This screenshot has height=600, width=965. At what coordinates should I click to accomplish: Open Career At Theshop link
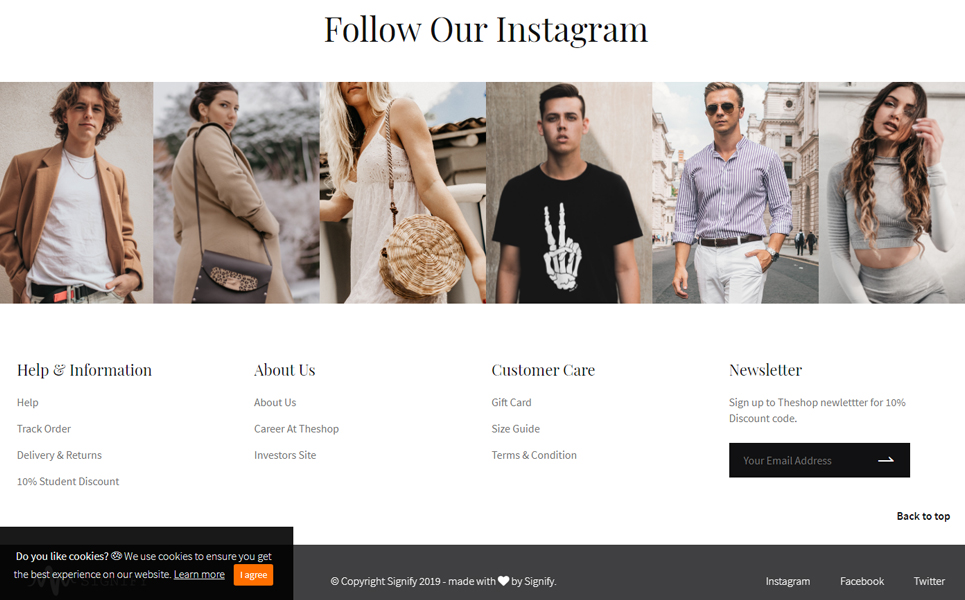click(296, 428)
